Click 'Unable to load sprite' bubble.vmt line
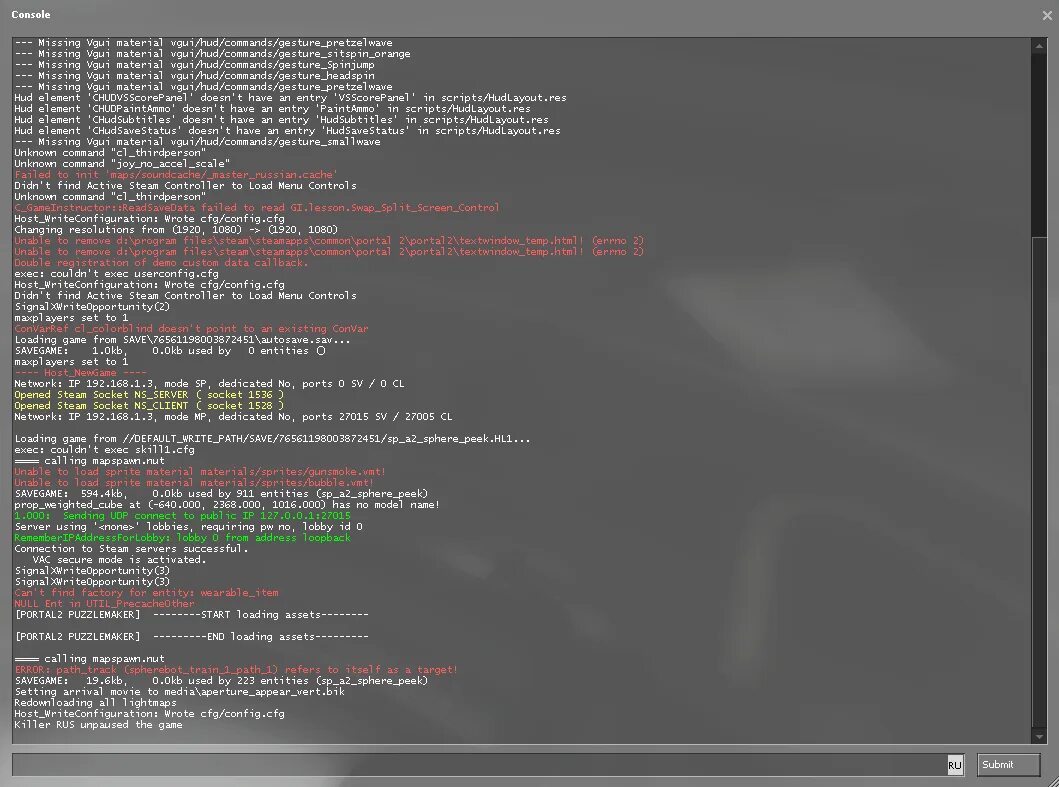 tap(194, 482)
